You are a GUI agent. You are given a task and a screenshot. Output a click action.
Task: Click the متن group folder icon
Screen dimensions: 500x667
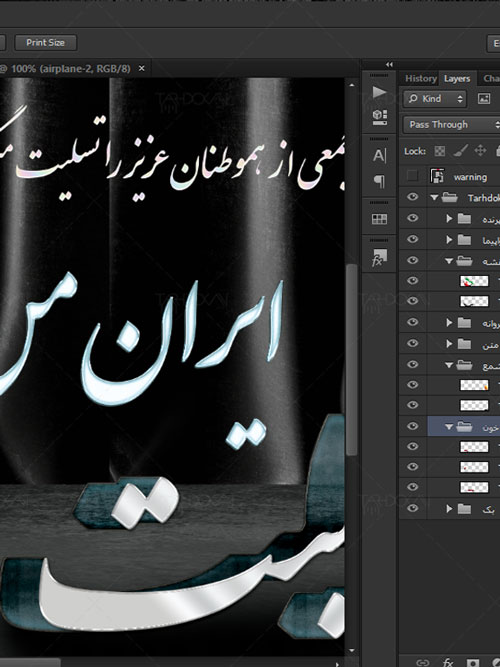(464, 343)
